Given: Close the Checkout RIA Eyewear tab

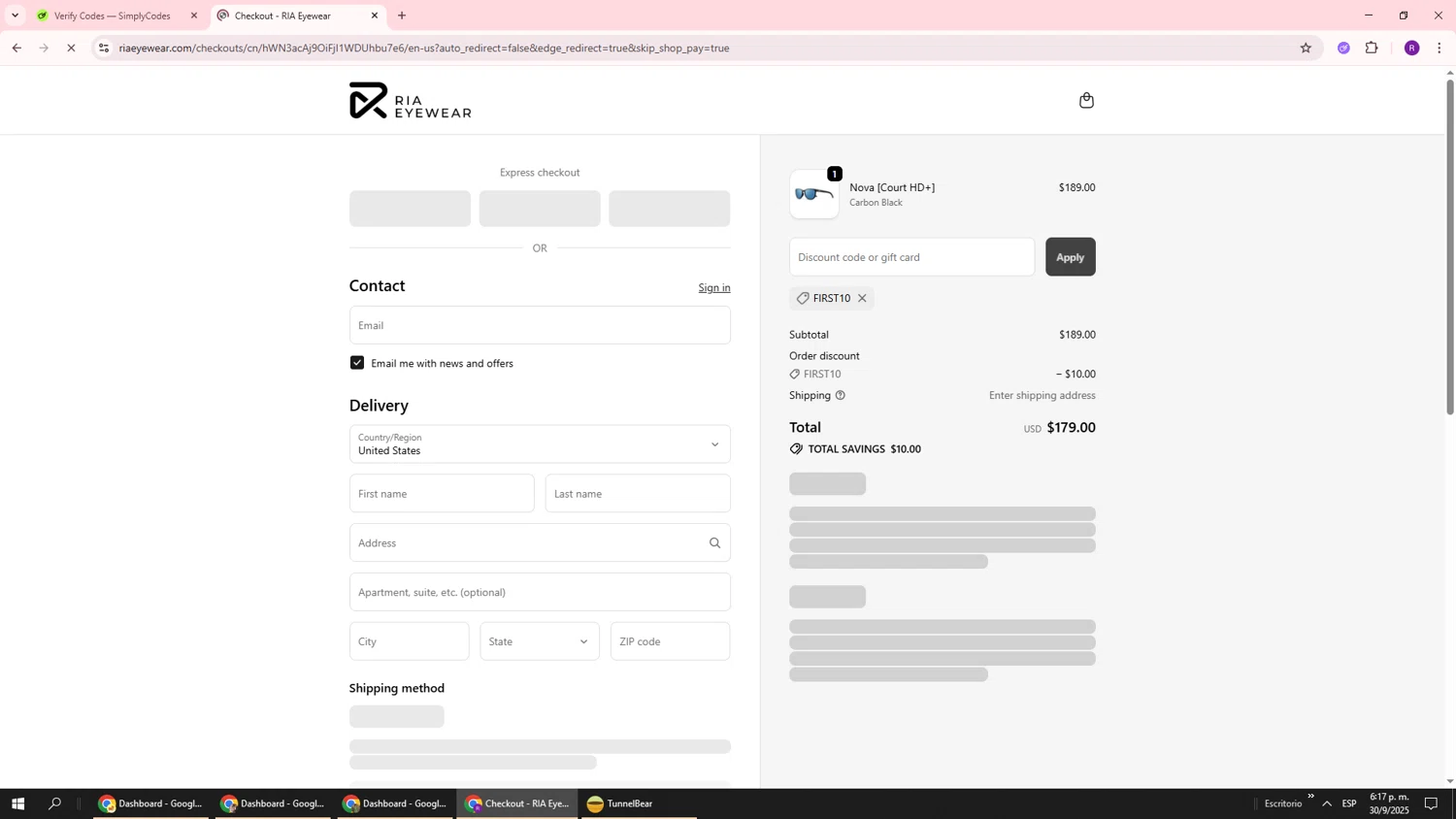Looking at the screenshot, I should pyautogui.click(x=375, y=16).
